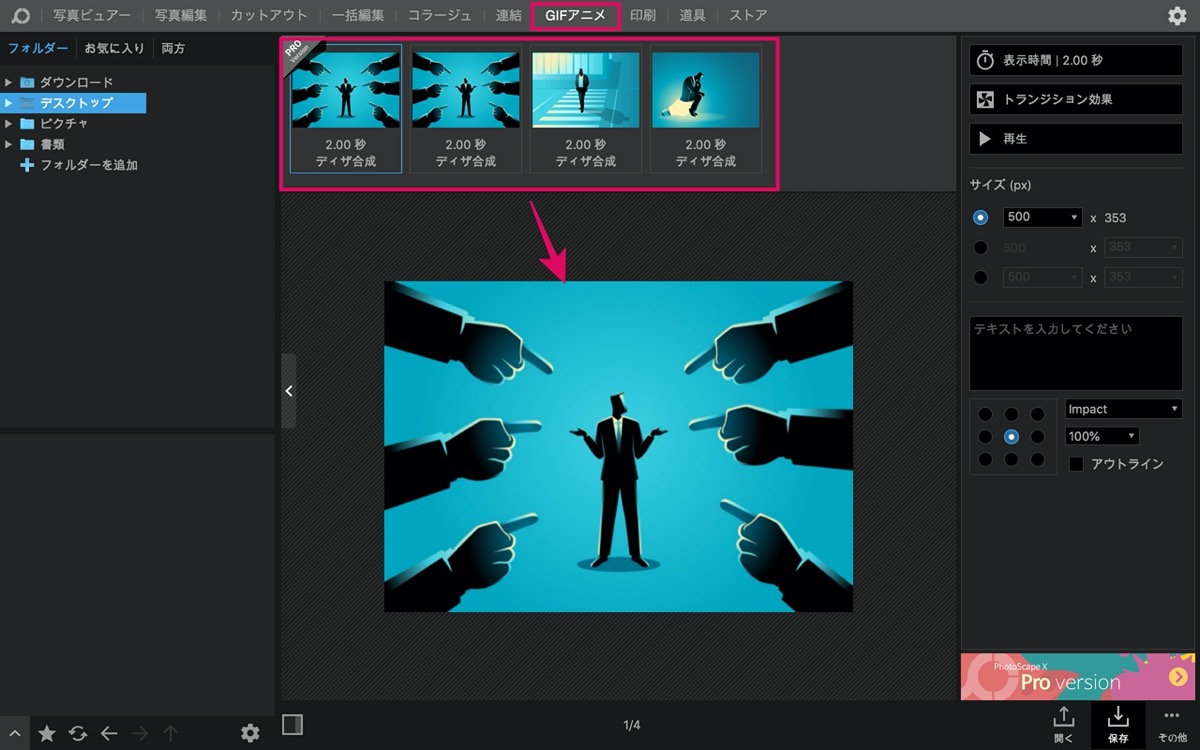Select the frame showing a man on stairs
1200x750 pixels.
pyautogui.click(x=586, y=108)
